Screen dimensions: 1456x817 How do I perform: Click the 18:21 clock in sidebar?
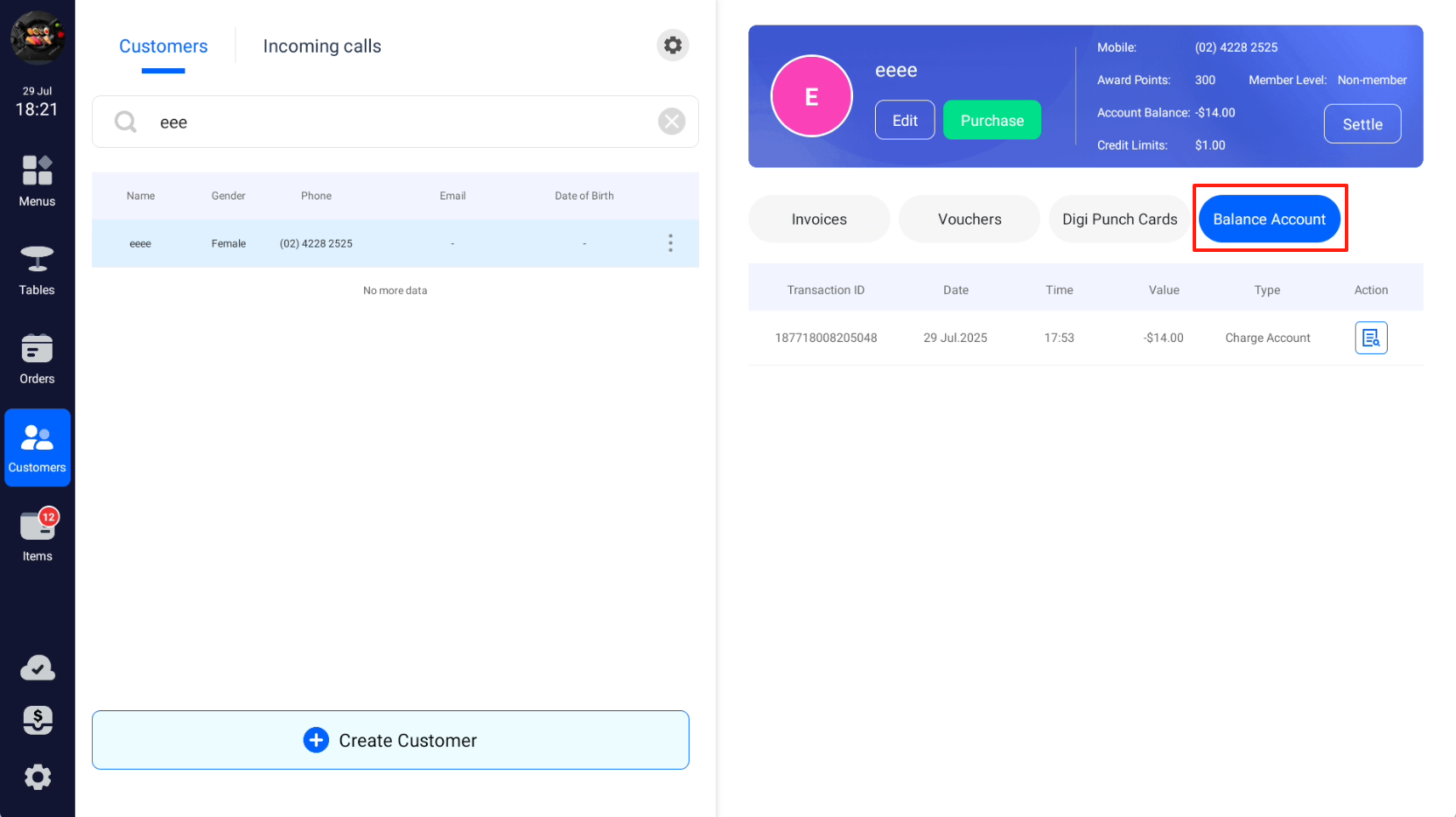tap(37, 109)
